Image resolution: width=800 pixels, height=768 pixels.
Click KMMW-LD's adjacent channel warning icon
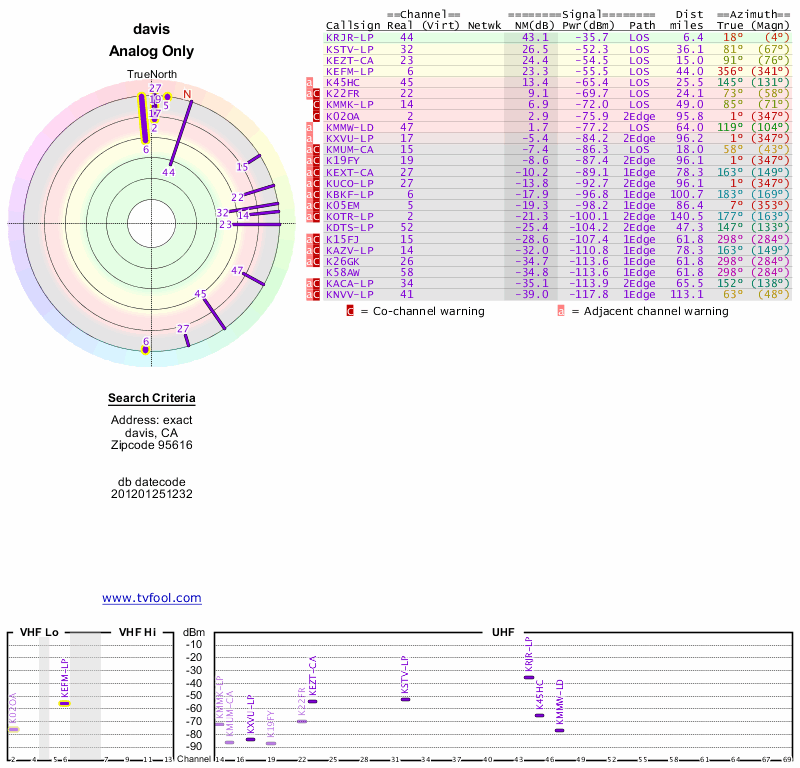click(x=310, y=128)
